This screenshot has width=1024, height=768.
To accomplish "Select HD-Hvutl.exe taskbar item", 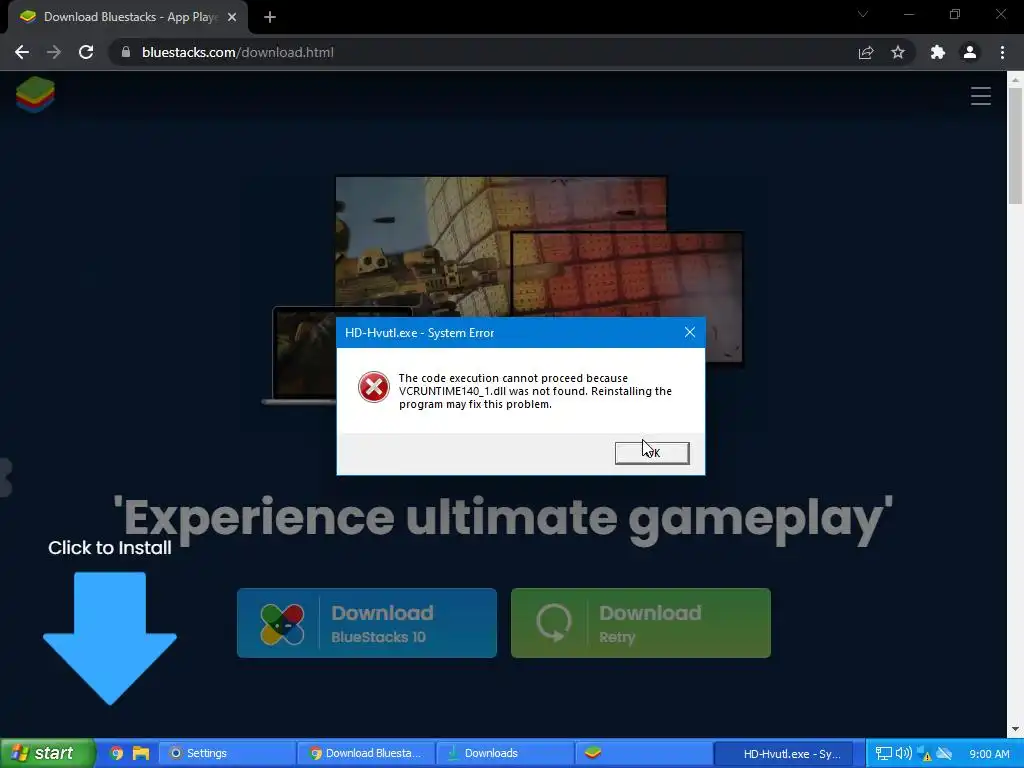I will (x=784, y=753).
